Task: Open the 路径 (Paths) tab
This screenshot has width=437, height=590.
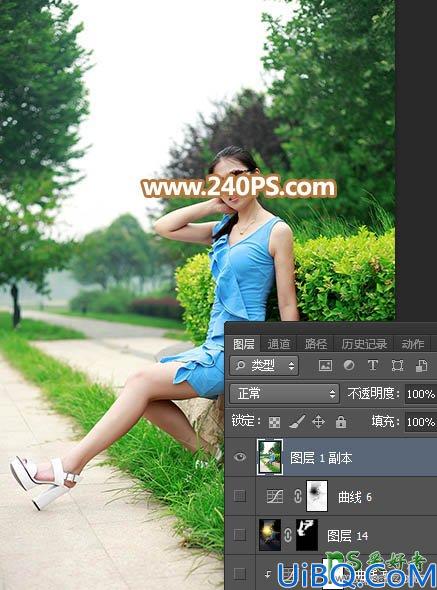Action: 315,344
